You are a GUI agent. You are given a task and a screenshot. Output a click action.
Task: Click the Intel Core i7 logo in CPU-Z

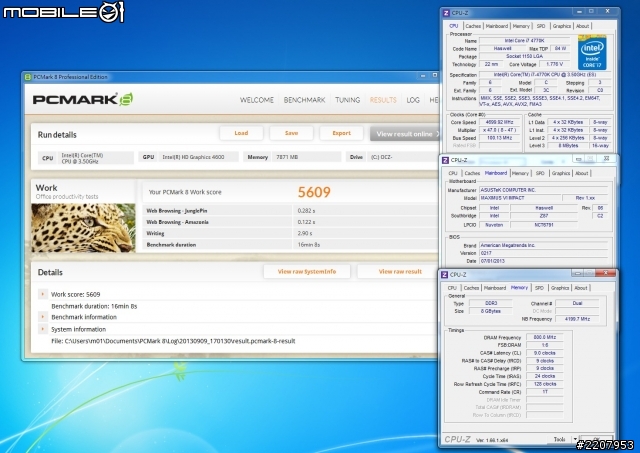592,53
